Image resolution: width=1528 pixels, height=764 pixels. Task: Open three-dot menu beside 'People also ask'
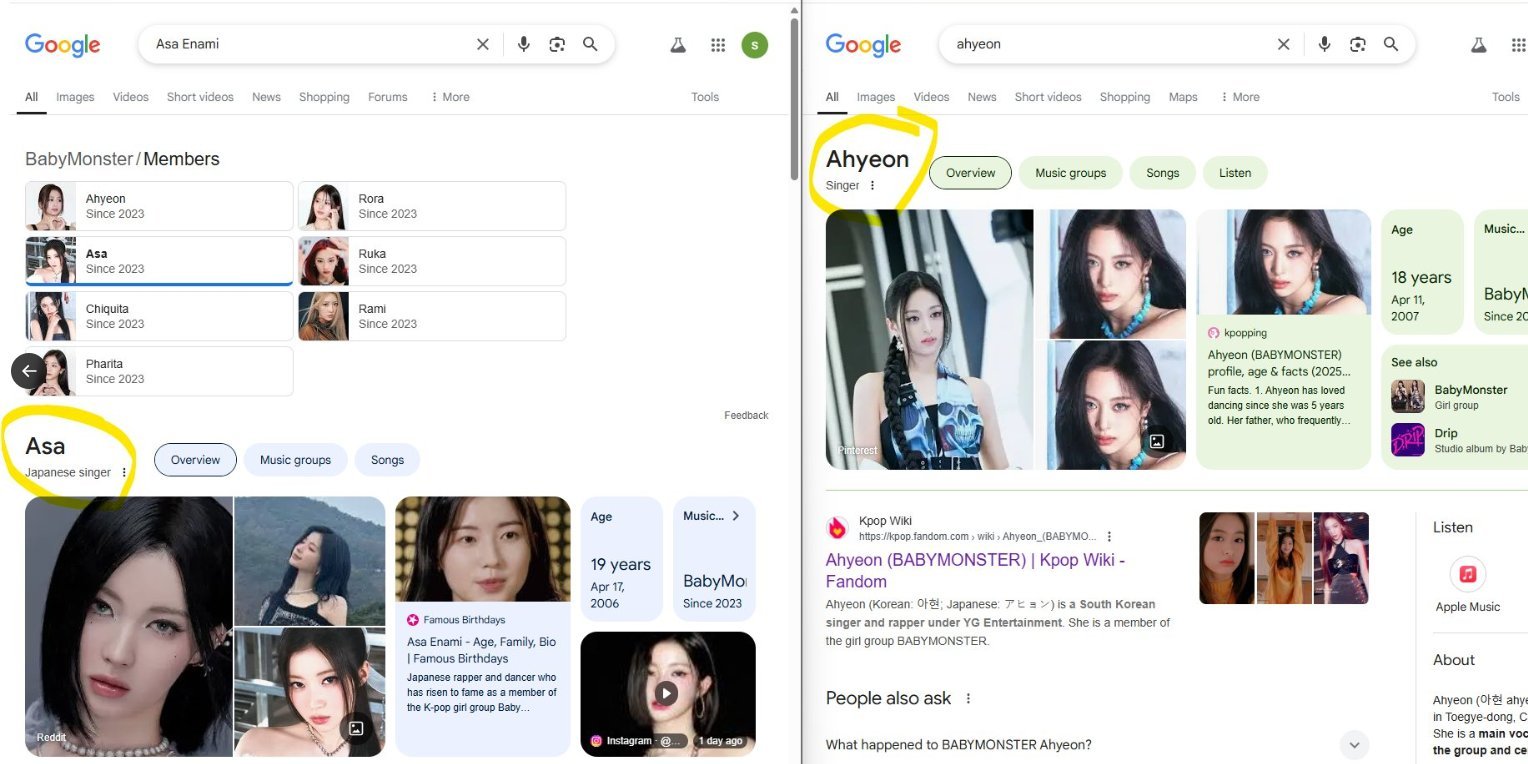click(x=968, y=698)
